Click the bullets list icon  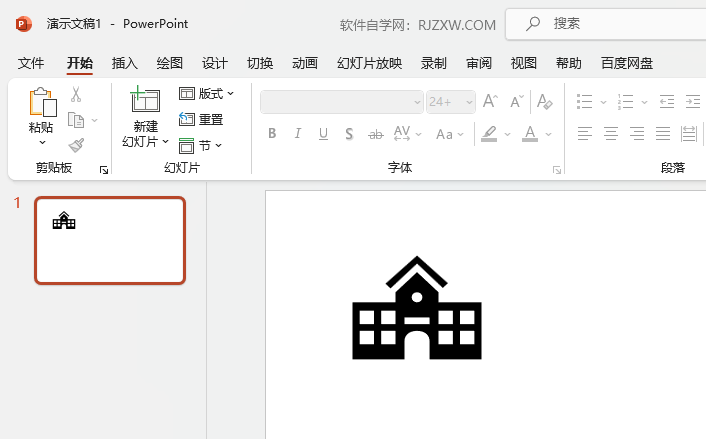tap(584, 102)
